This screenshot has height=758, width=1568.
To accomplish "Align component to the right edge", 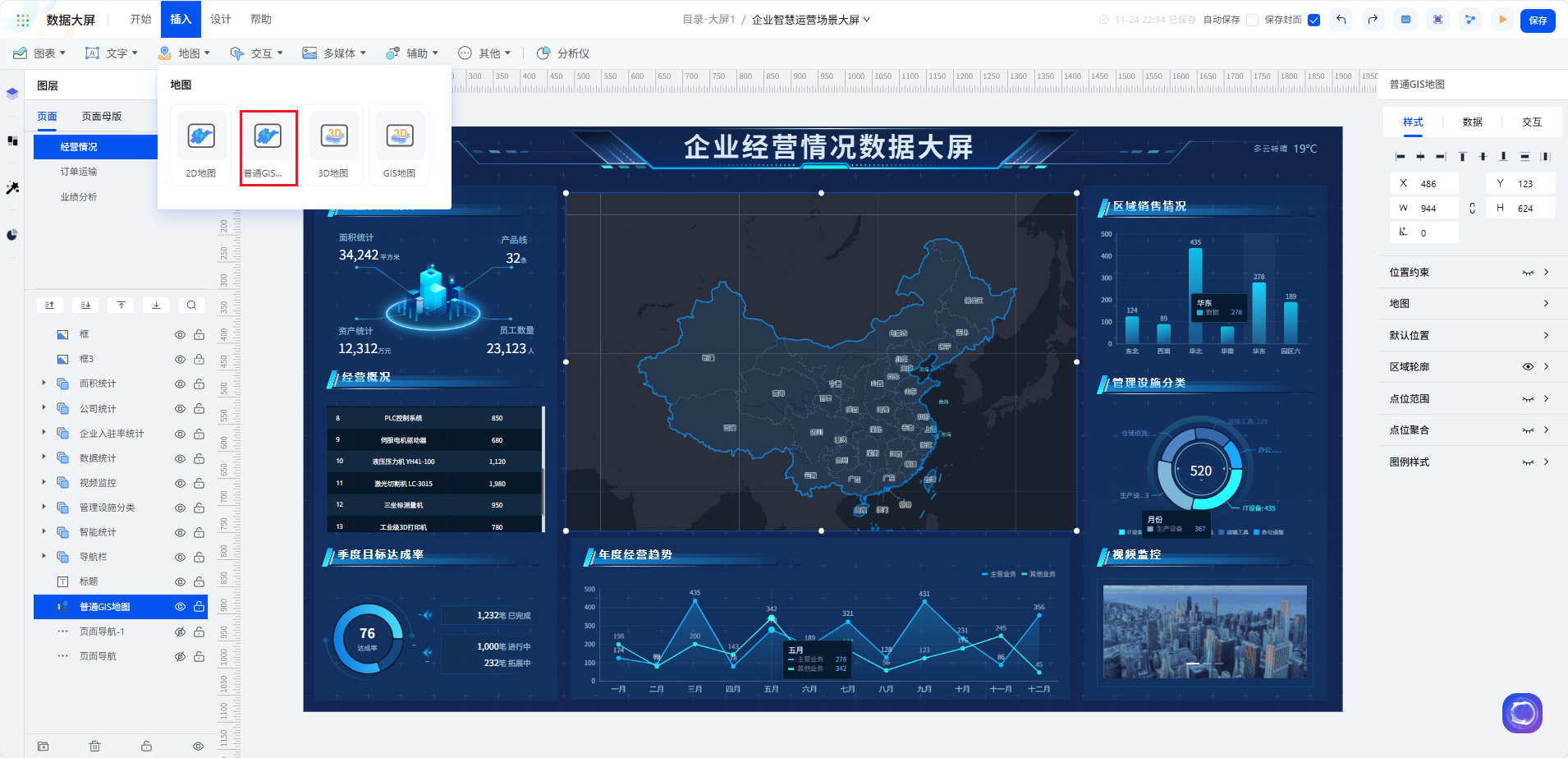I will (1441, 156).
